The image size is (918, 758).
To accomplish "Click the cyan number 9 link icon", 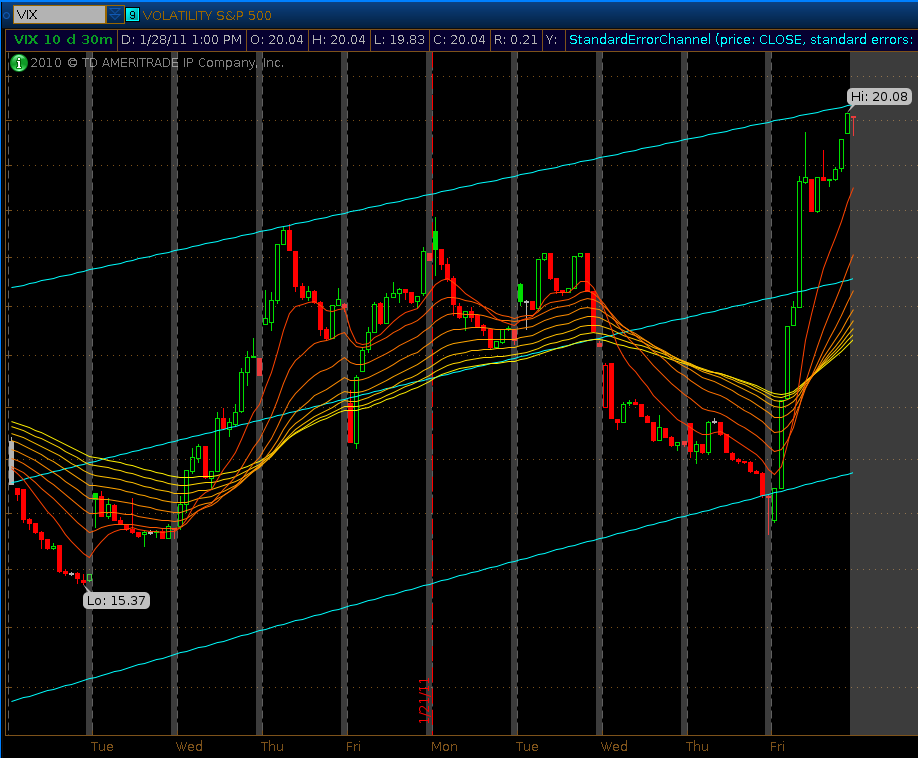I will (132, 15).
